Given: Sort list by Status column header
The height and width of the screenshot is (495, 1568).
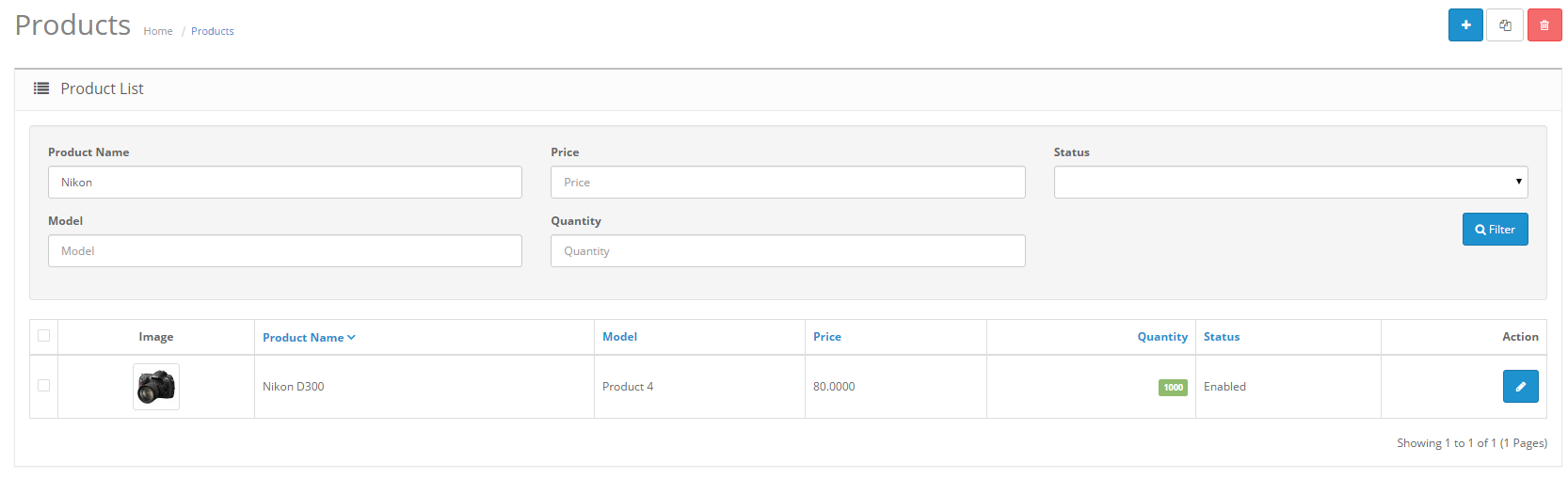Looking at the screenshot, I should [1221, 337].
